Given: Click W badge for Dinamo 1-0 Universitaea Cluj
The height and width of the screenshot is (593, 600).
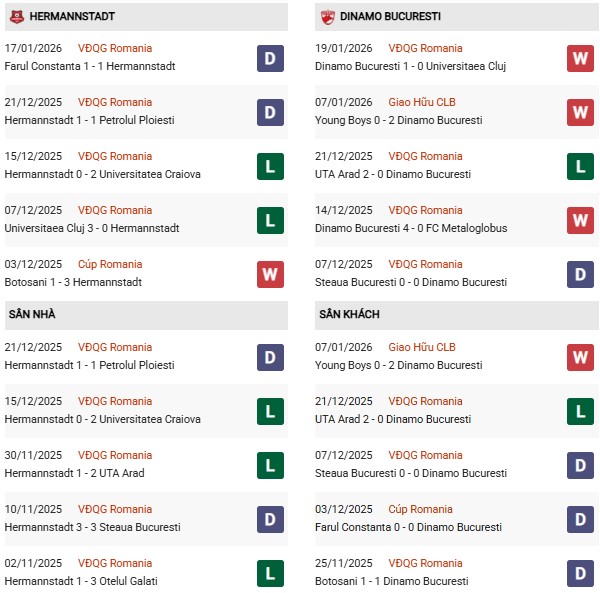Looking at the screenshot, I should coord(580,58).
